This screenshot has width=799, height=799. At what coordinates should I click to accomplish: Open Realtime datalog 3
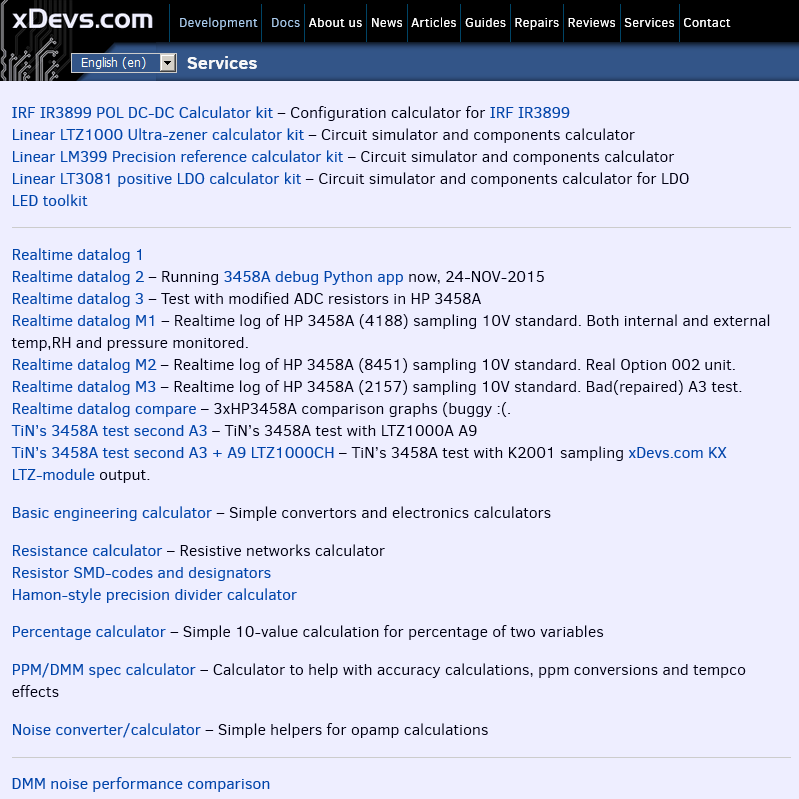point(78,299)
